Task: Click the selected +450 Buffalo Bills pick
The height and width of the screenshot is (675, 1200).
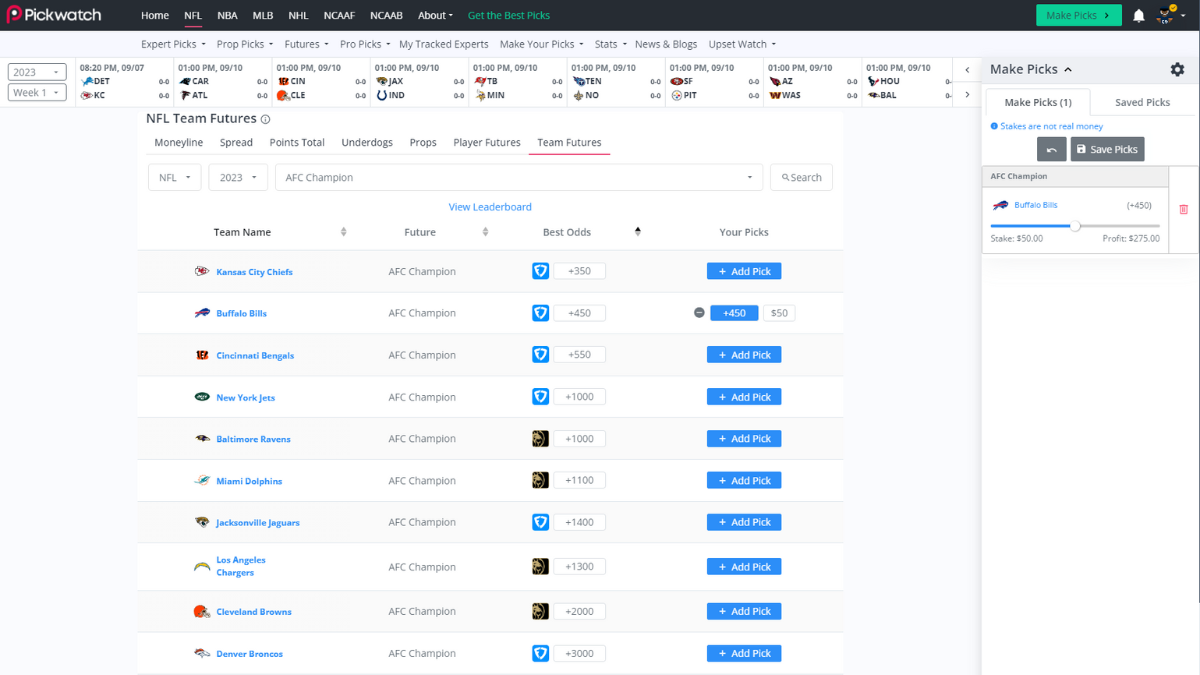Action: tap(734, 313)
